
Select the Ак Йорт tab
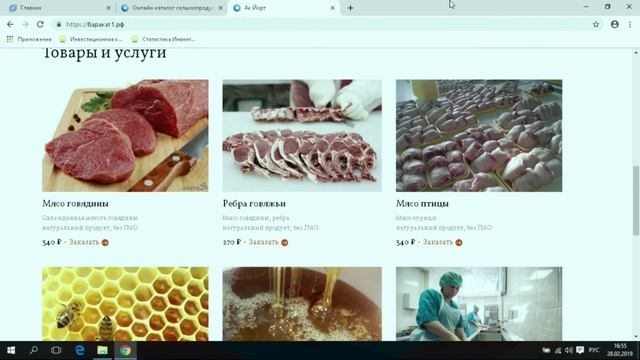284,8
